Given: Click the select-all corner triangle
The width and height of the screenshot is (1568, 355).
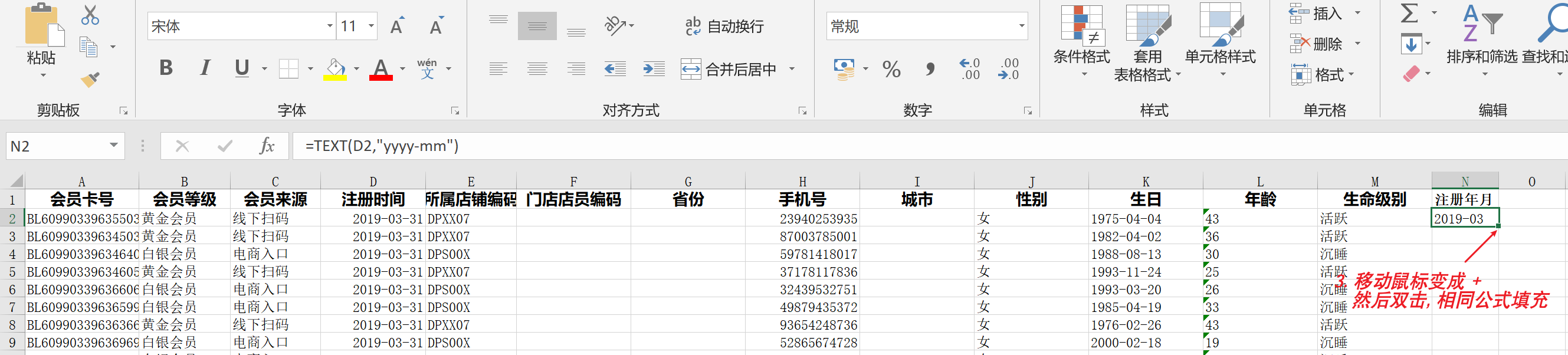Looking at the screenshot, I should pyautogui.click(x=17, y=181).
